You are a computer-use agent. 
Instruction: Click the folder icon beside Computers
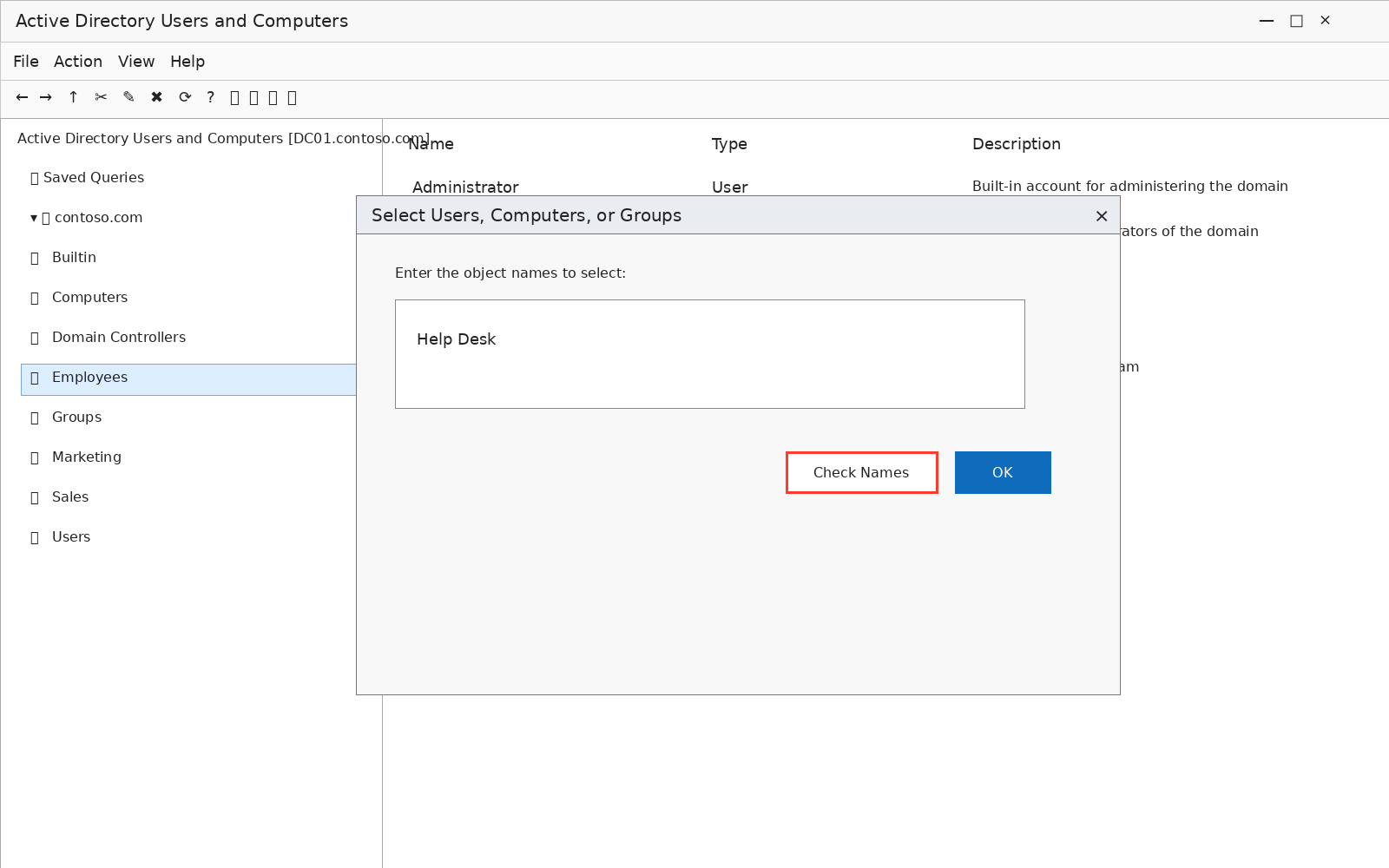[x=35, y=299]
